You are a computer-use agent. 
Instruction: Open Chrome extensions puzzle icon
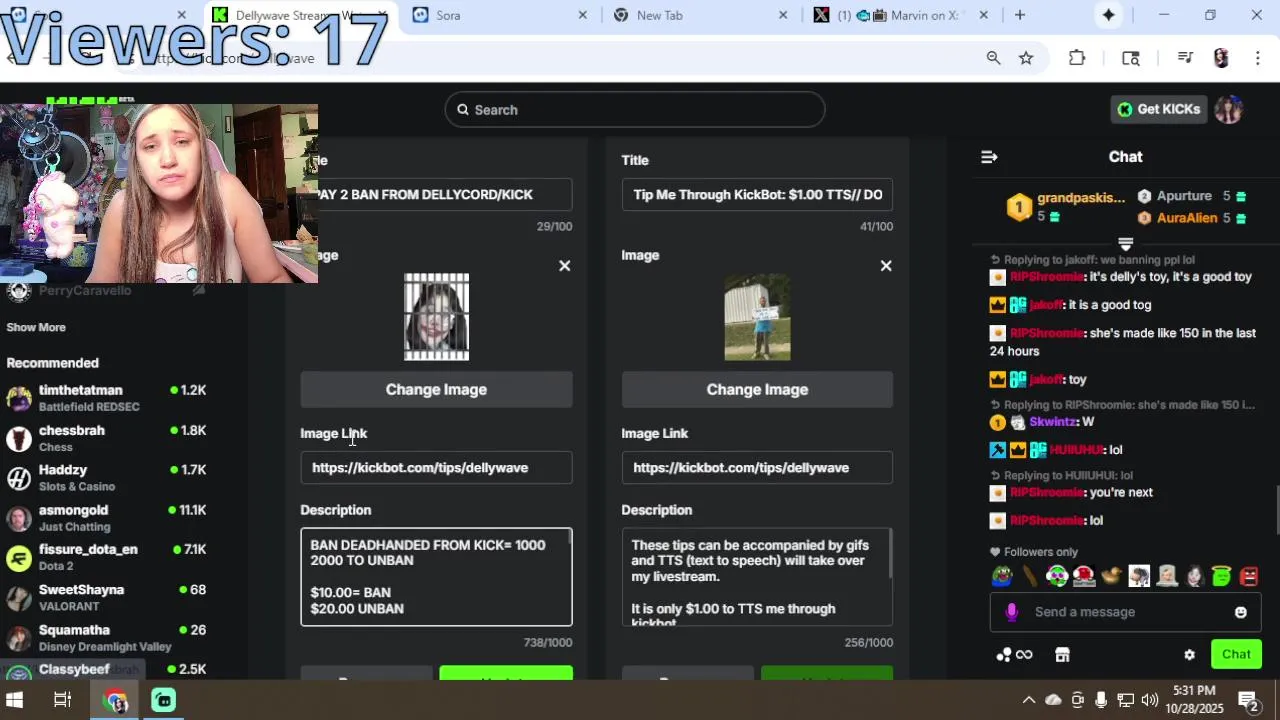coord(1077,58)
